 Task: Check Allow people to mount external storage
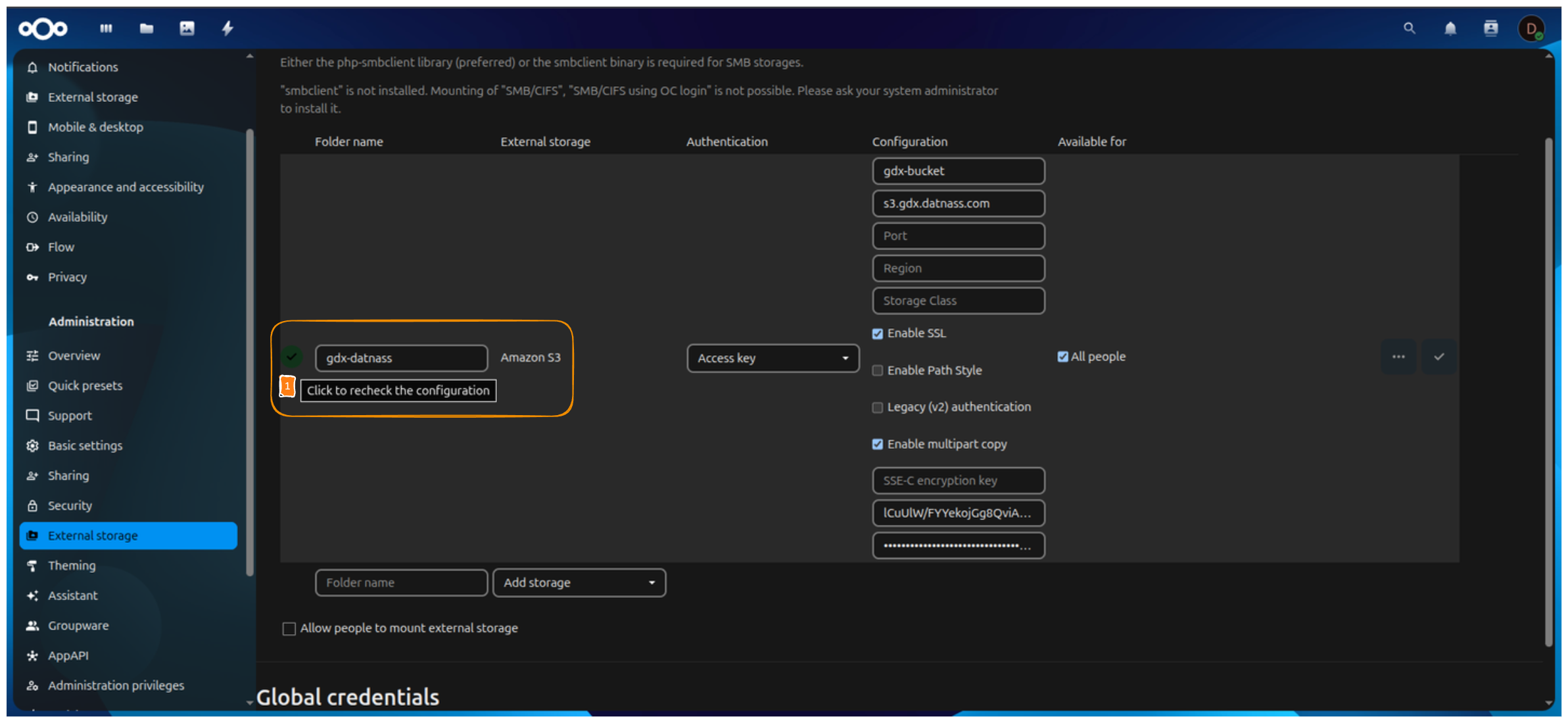pos(289,628)
